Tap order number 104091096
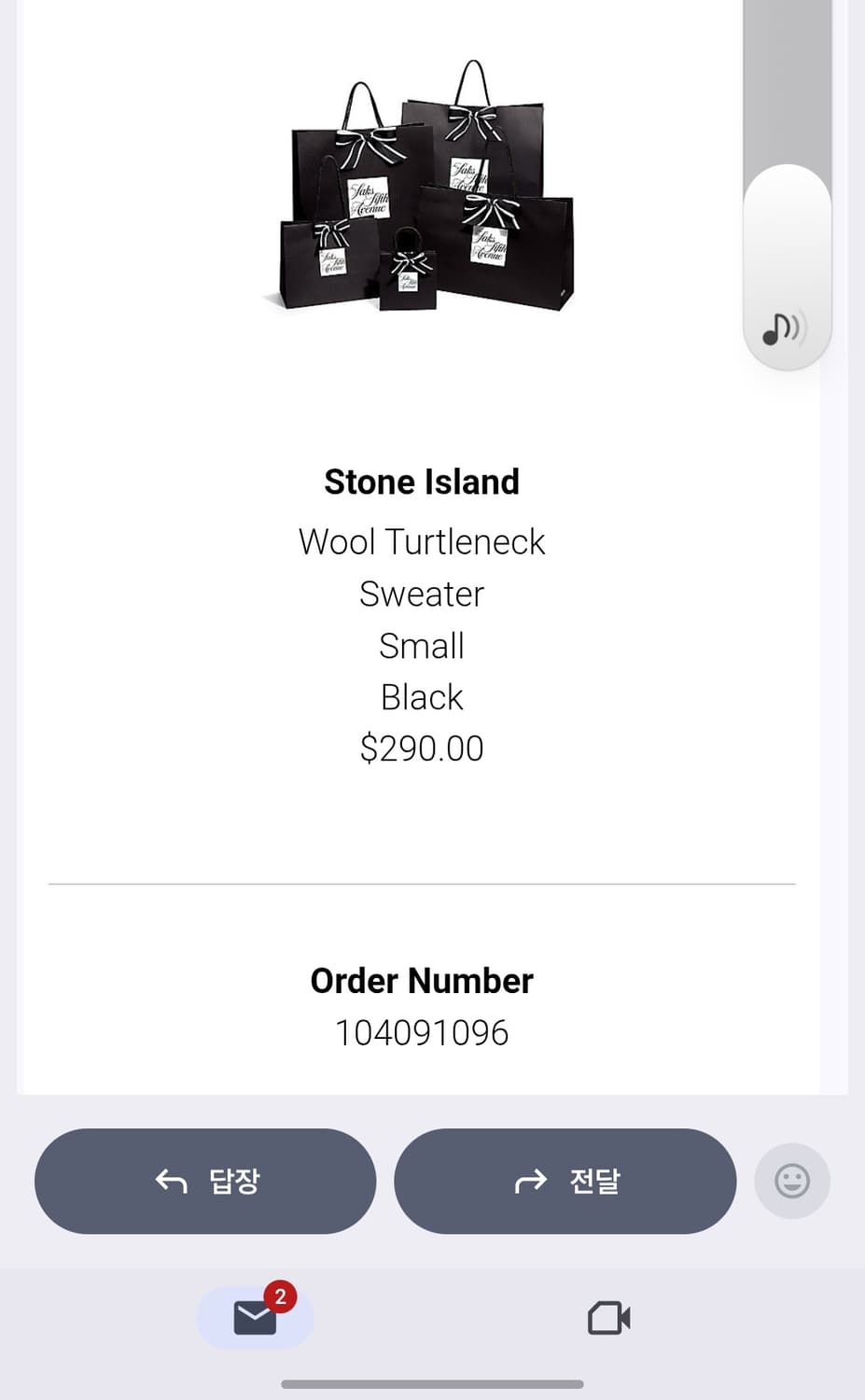This screenshot has height=1400, width=865. tap(422, 1032)
